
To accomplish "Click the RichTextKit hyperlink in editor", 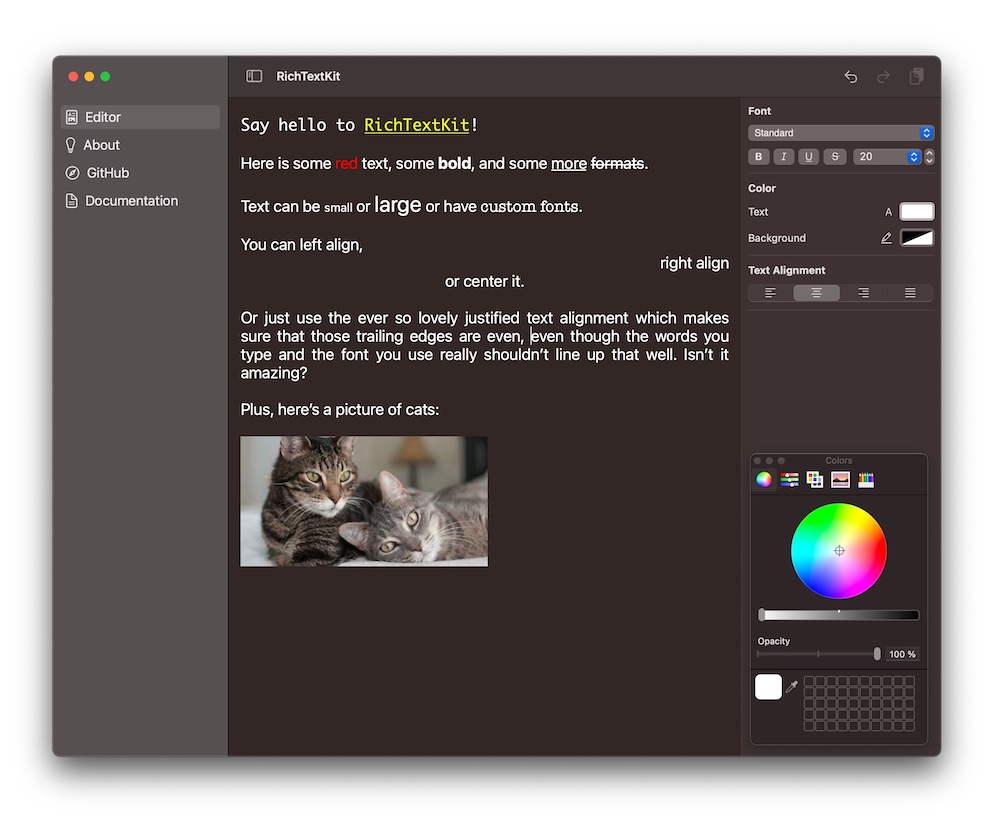I will coord(416,125).
